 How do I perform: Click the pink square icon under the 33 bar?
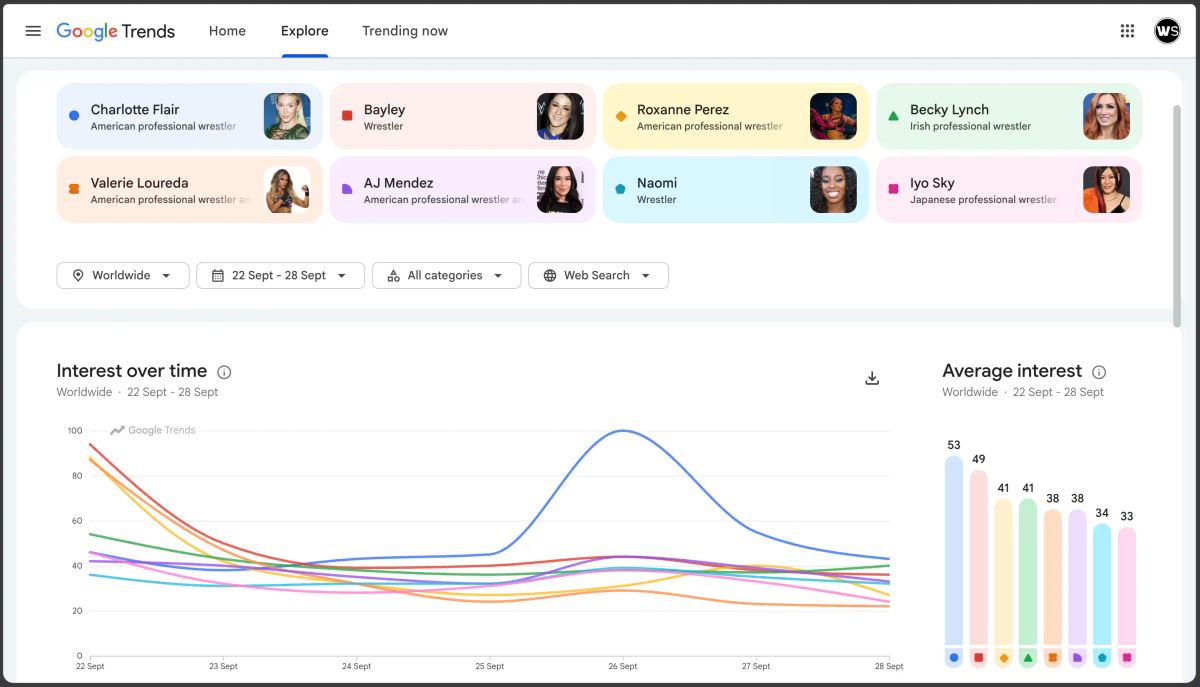tap(1127, 658)
